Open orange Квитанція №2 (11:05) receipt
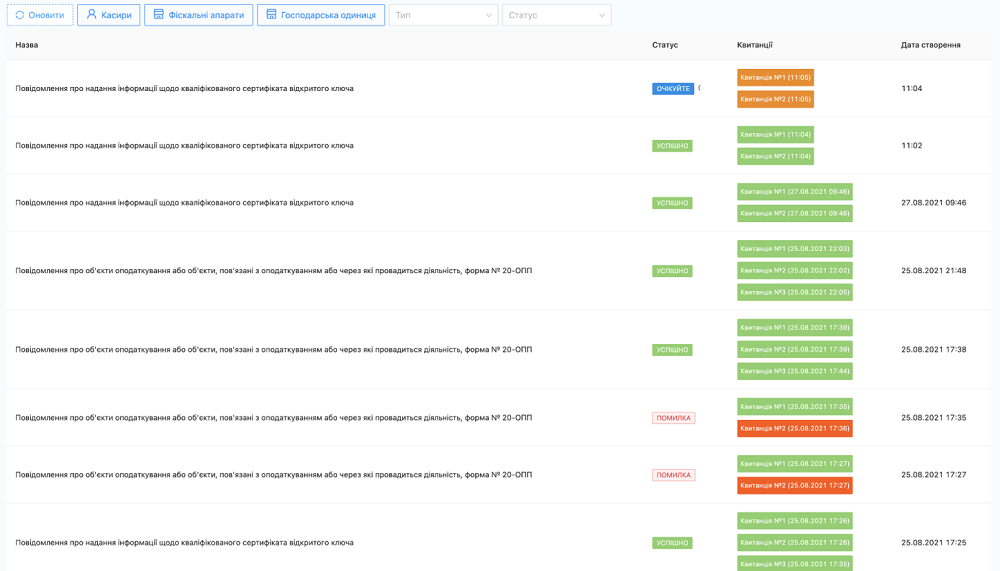This screenshot has width=1000, height=571. tap(775, 99)
